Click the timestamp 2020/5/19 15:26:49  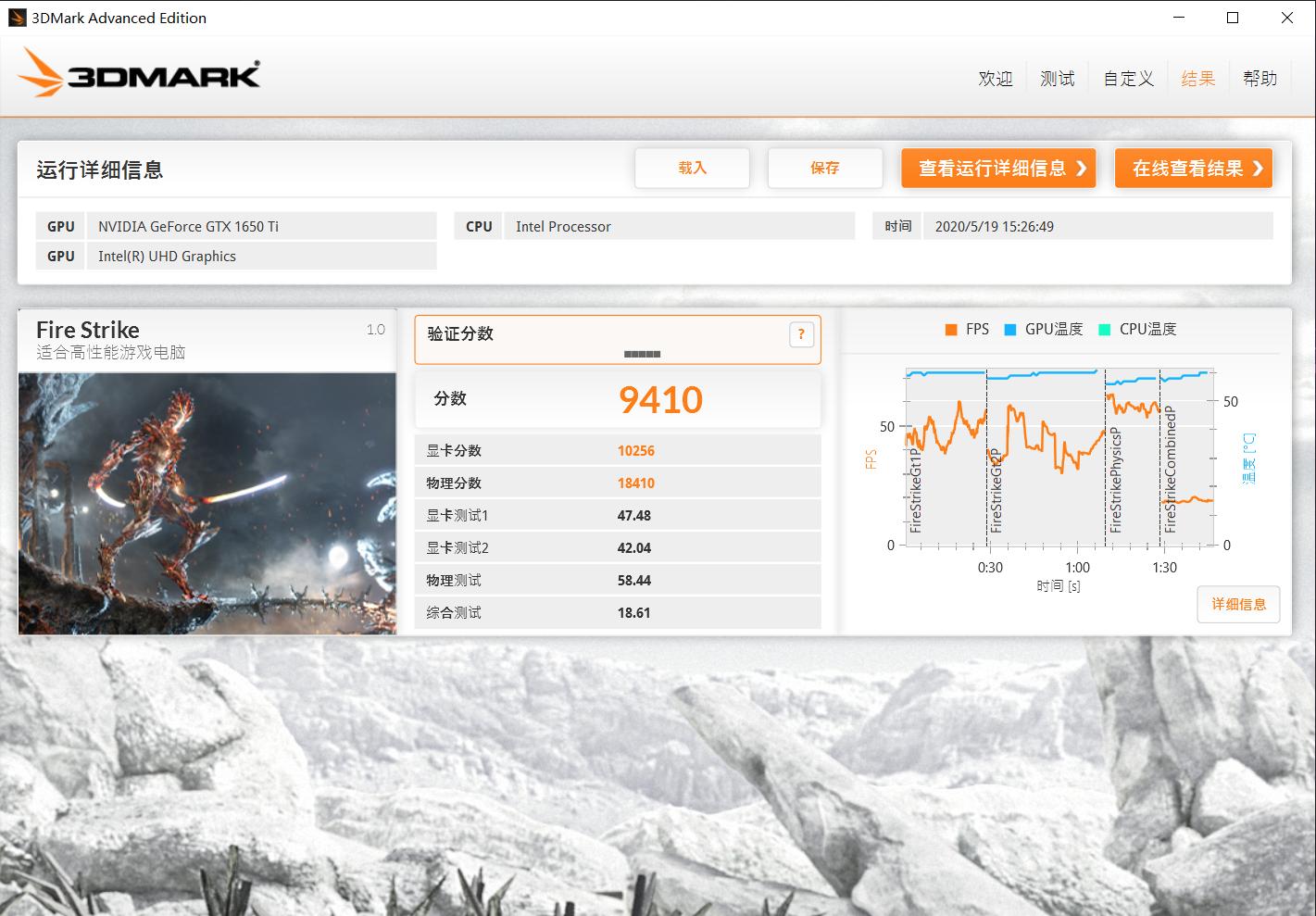(x=995, y=226)
